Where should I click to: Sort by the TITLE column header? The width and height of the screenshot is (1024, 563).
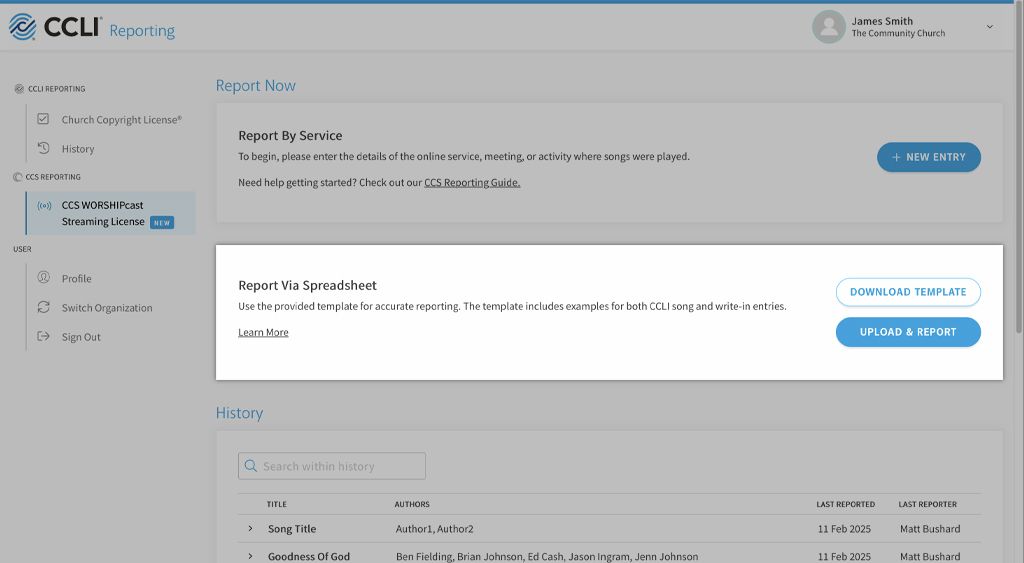[276, 504]
